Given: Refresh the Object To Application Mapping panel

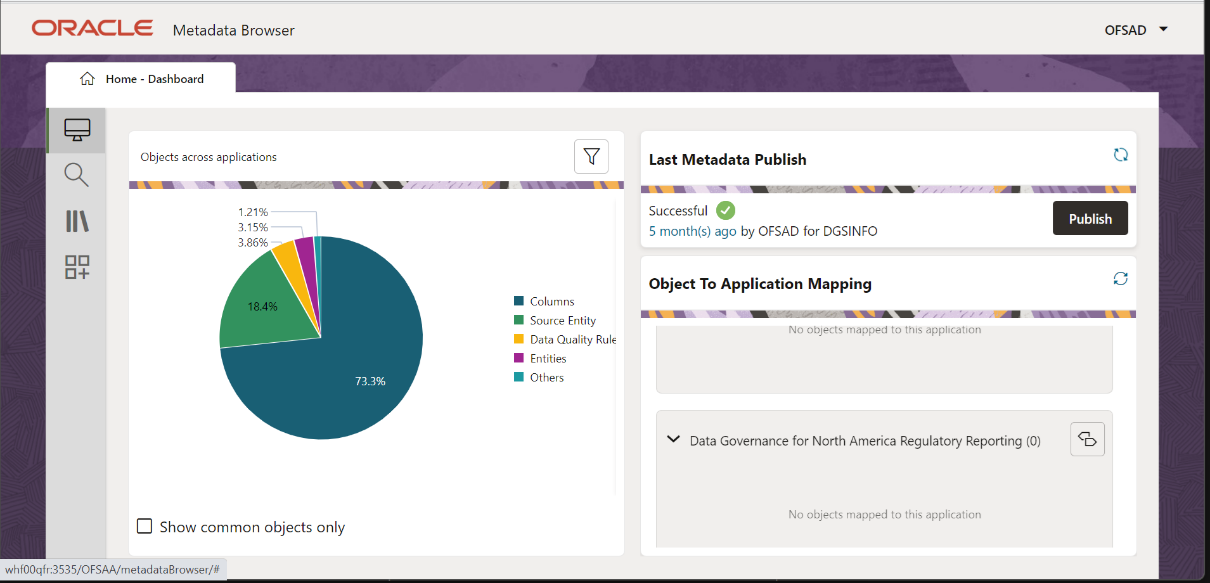Looking at the screenshot, I should pyautogui.click(x=1121, y=279).
